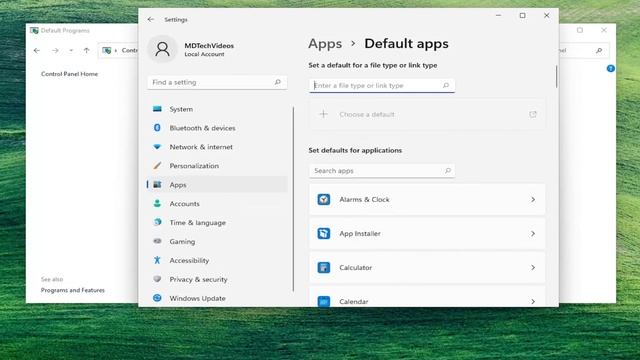Click the Settings main pane scrollbar
The image size is (640, 360).
pos(556,76)
